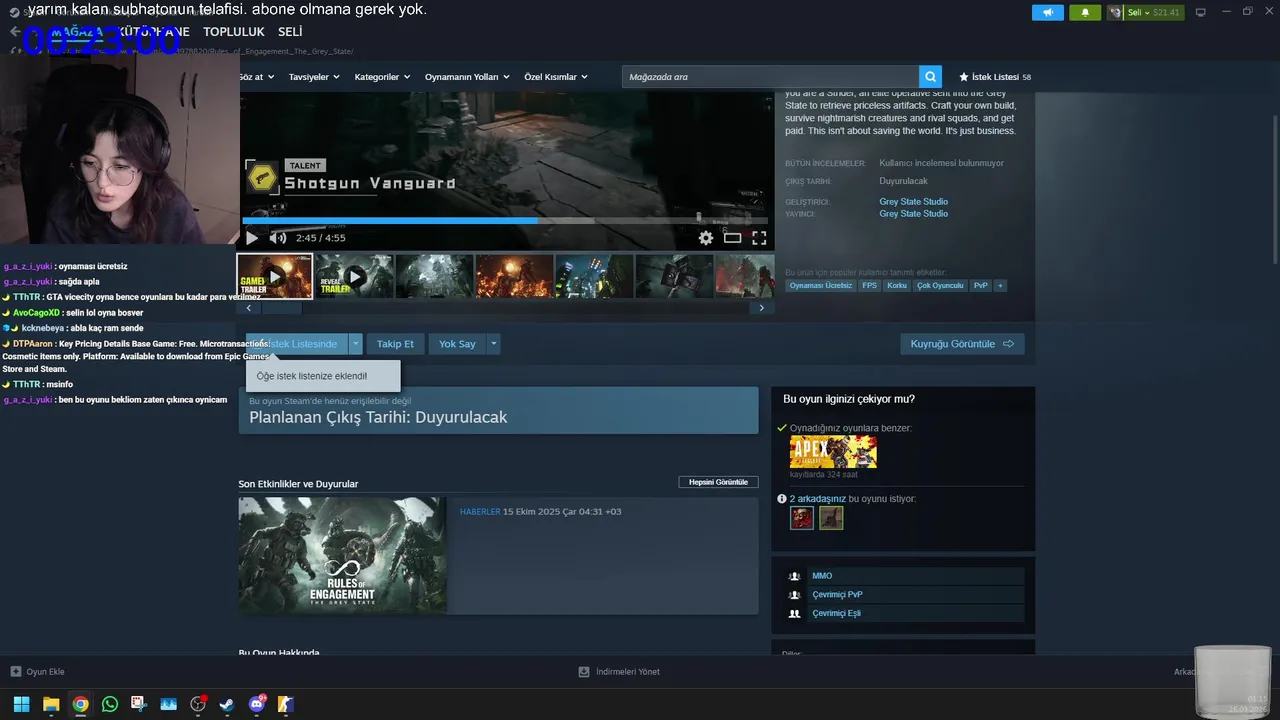This screenshot has height=720, width=1280.
Task: Click the store search magnifier button
Action: 931,77
